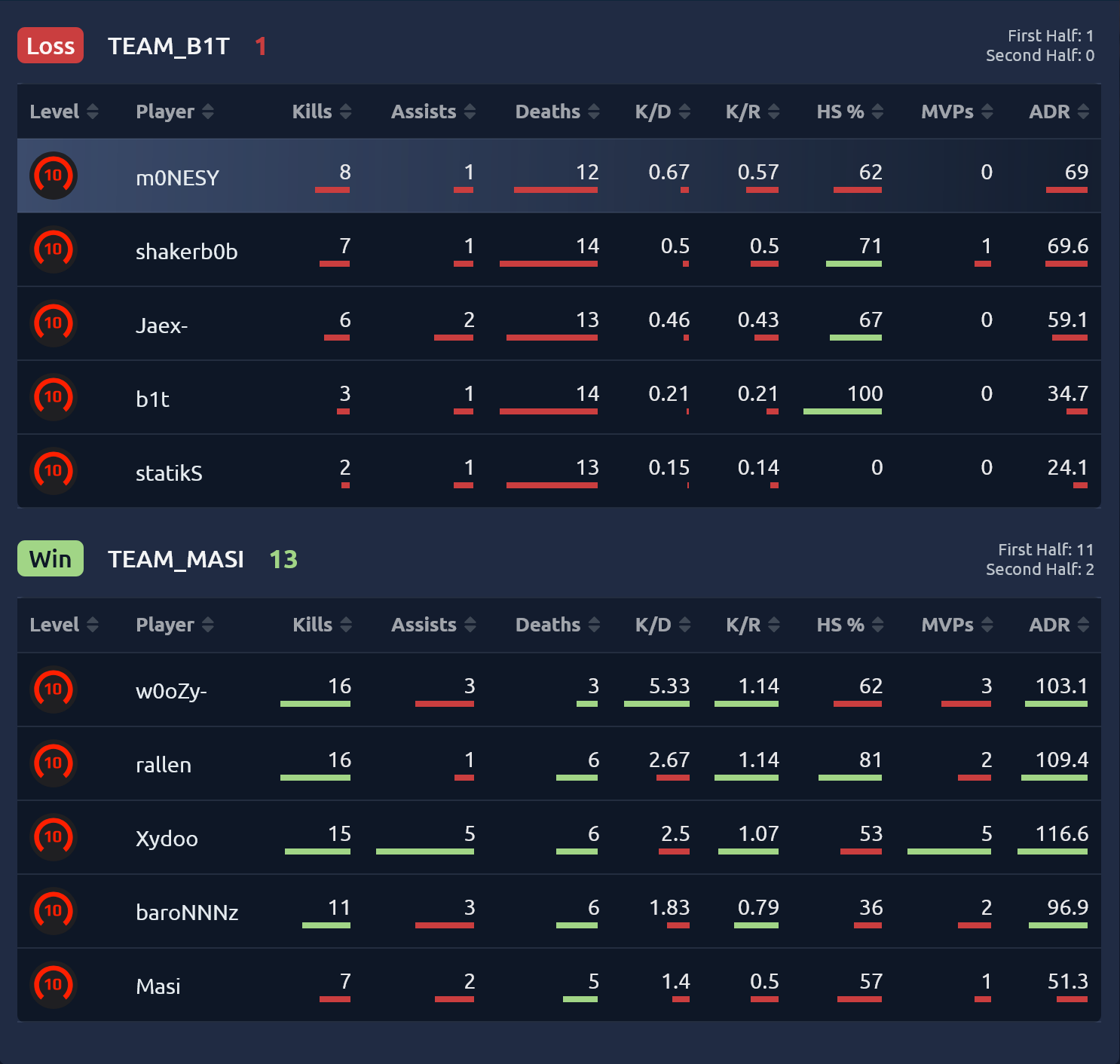Open player Masi's profile
This screenshot has height=1064, width=1120.
coord(158,986)
